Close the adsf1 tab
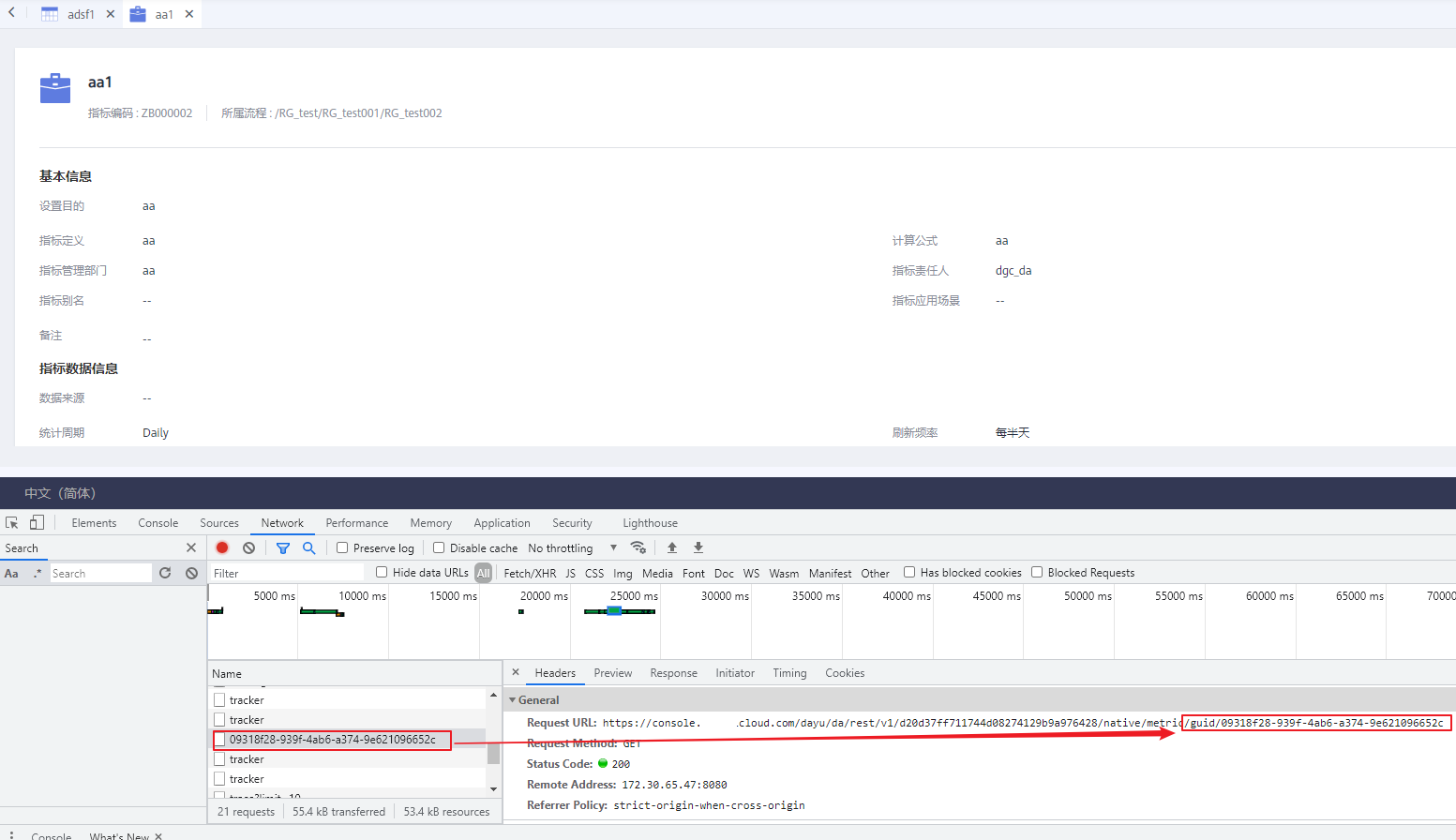The width and height of the screenshot is (1456, 840). click(111, 14)
